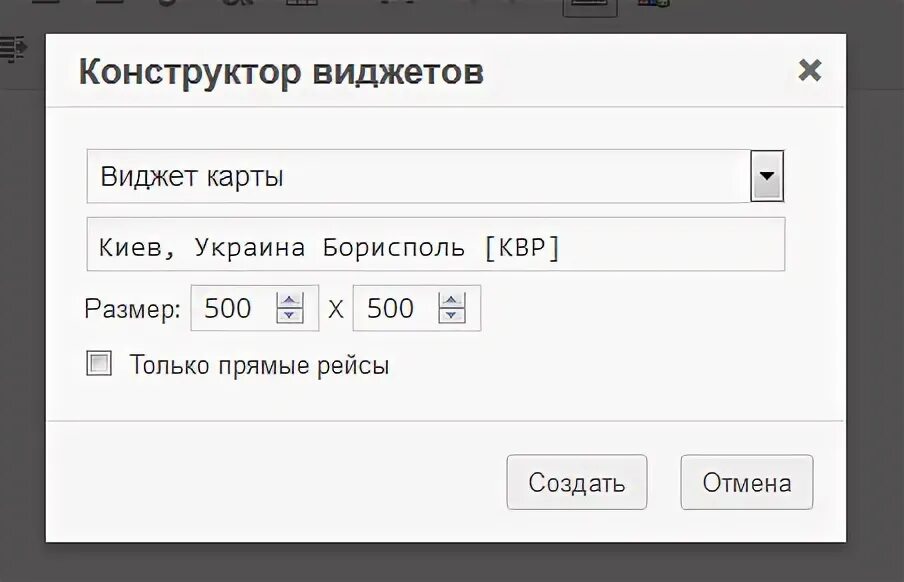The height and width of the screenshot is (582, 904).
Task: Increase width with the up spinner arrow
Action: 290,300
